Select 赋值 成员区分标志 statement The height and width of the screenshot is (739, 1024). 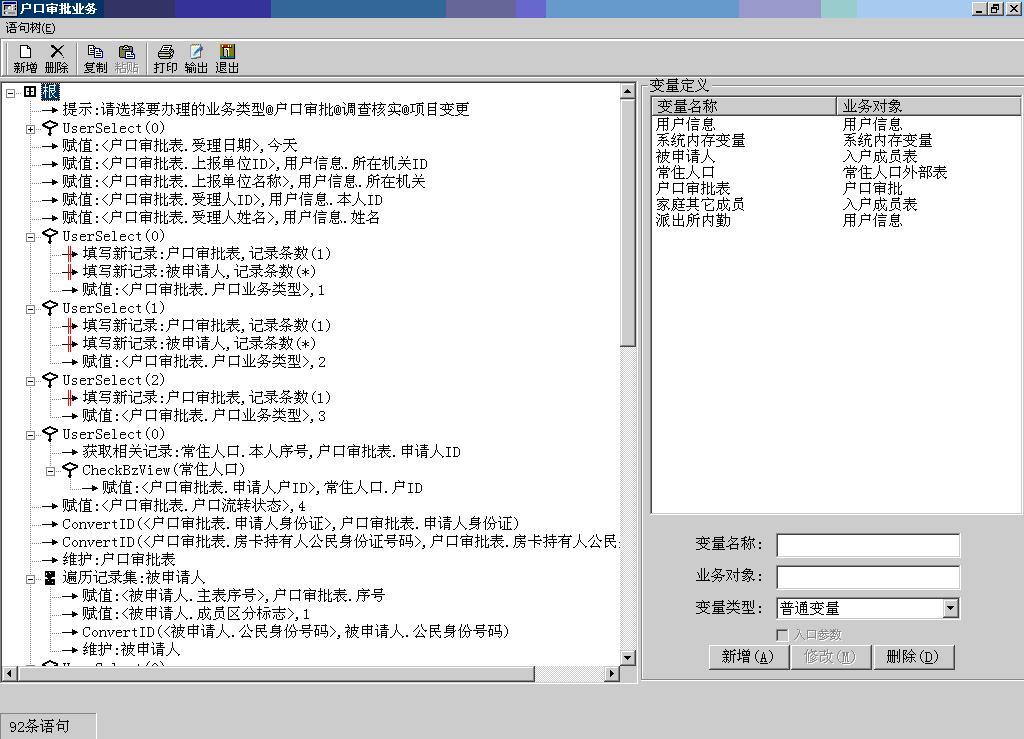[x=196, y=614]
